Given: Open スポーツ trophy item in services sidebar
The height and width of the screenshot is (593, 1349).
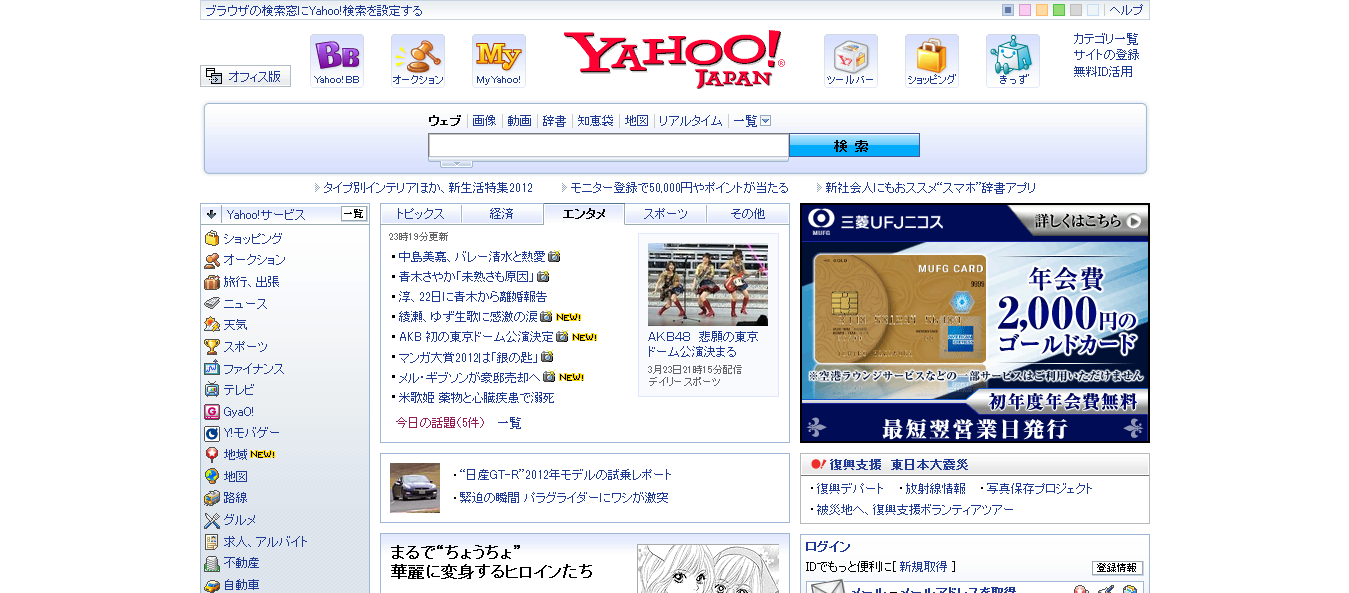Looking at the screenshot, I should coord(236,347).
